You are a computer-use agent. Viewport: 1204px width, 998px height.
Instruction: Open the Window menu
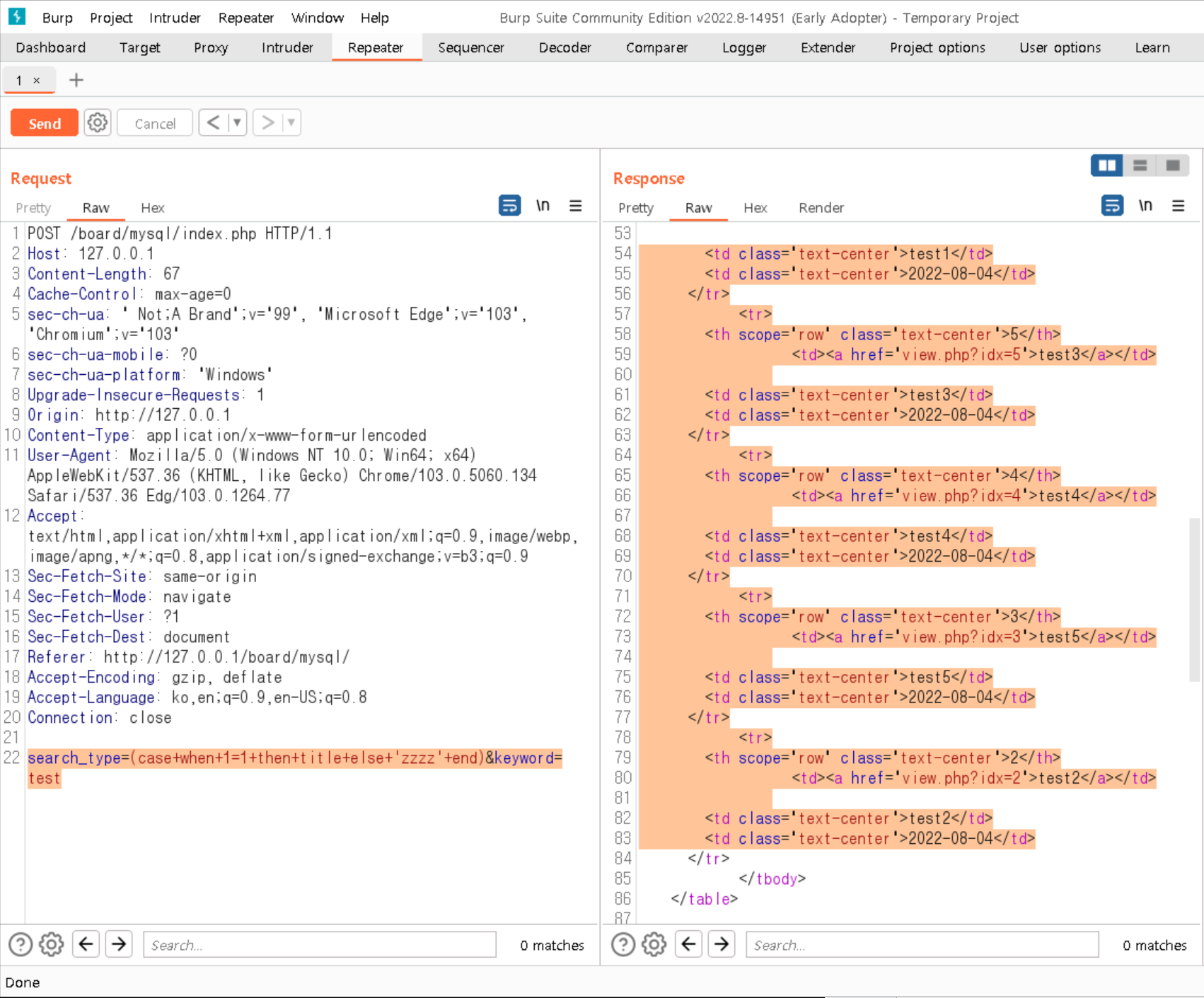click(x=318, y=18)
